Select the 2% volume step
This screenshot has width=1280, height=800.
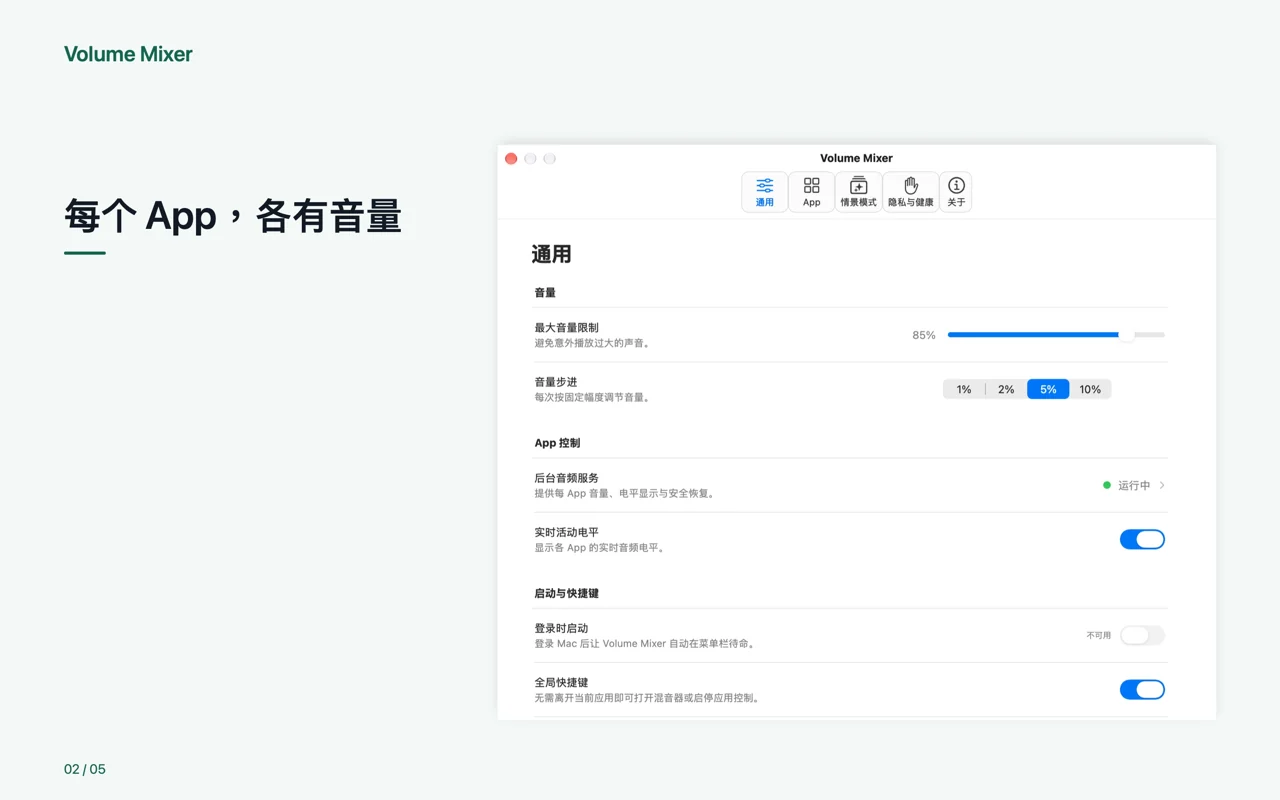1006,389
